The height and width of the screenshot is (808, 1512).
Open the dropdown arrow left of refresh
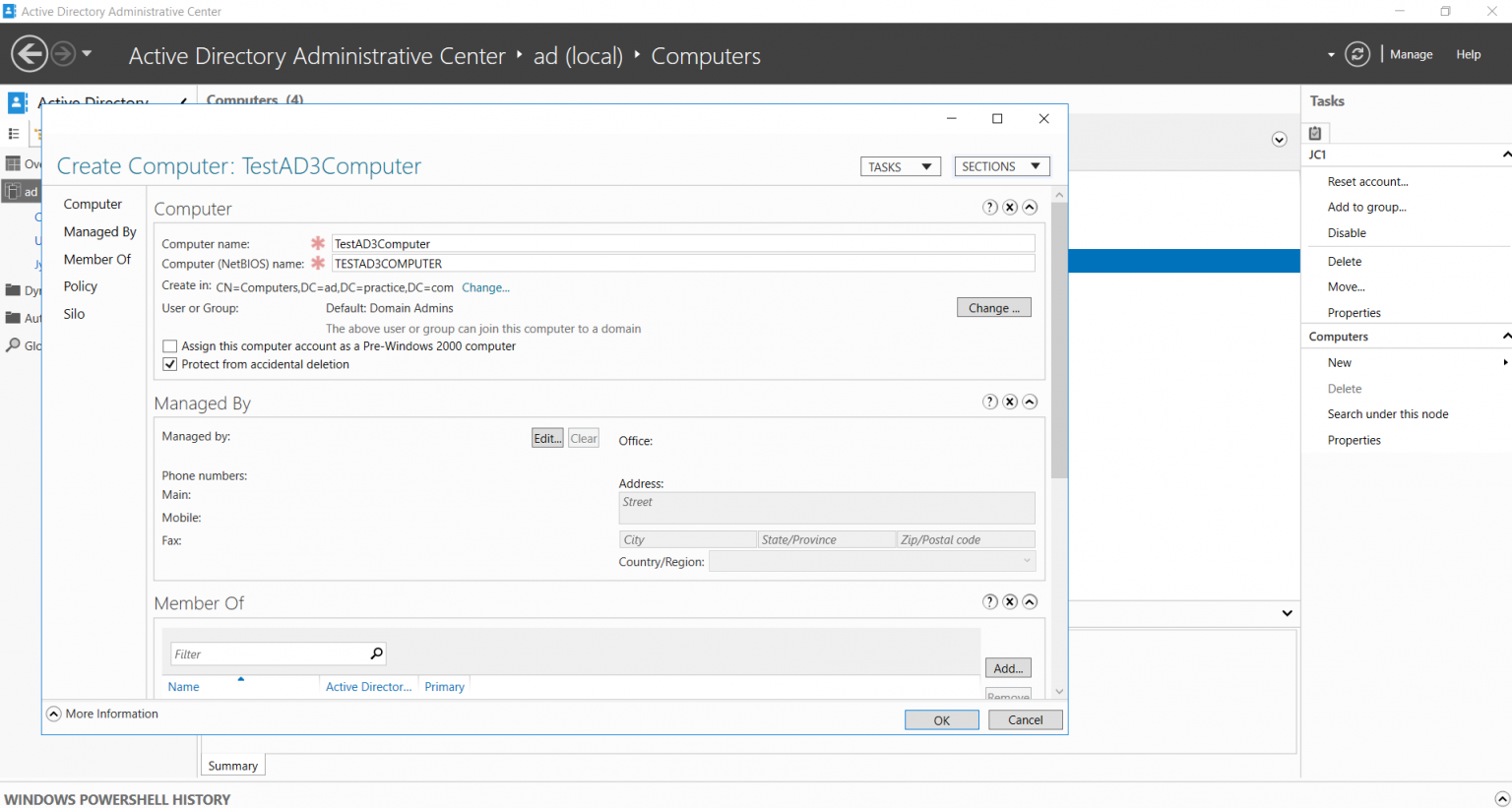1331,55
